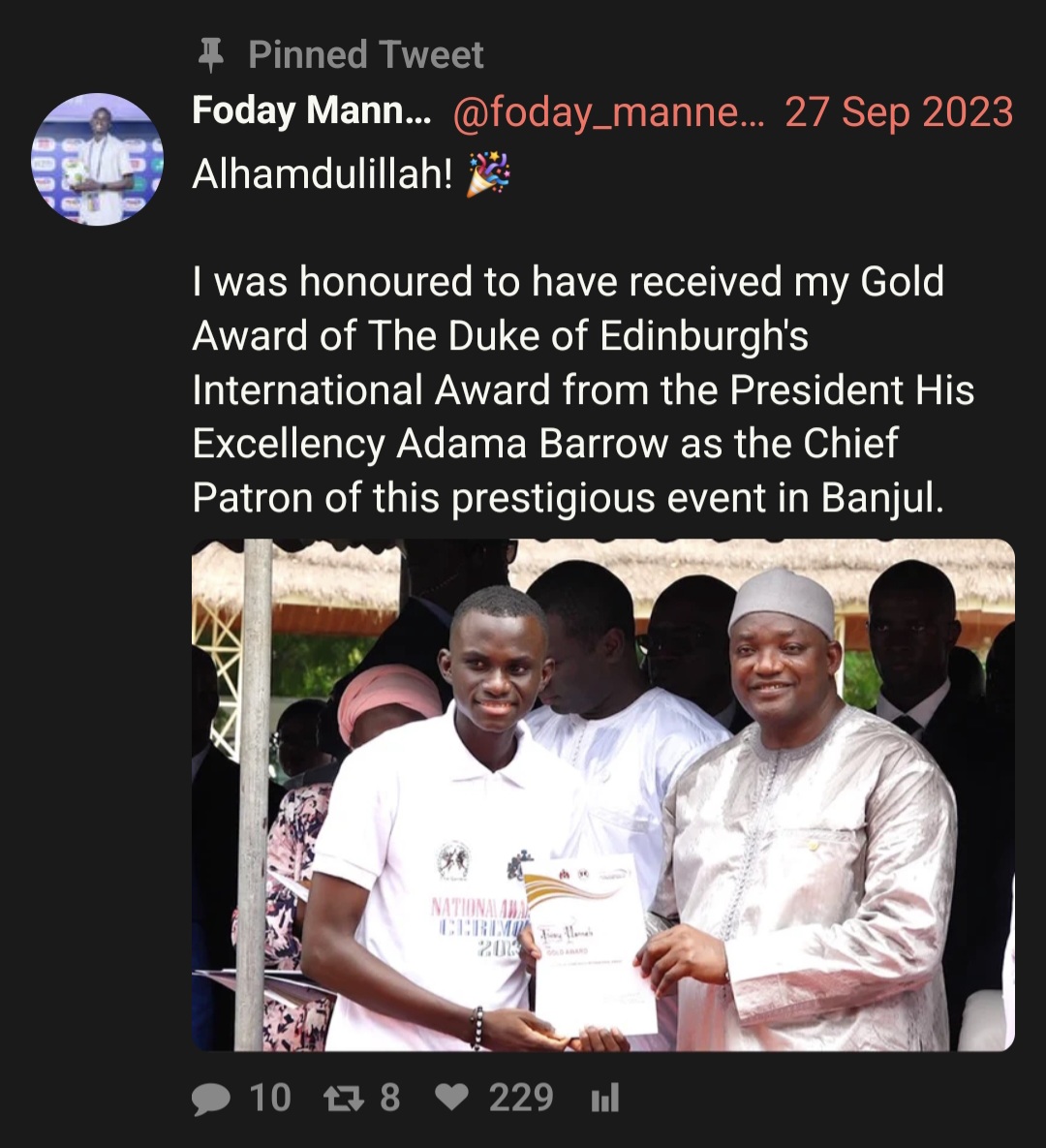This screenshot has height=1148, width=1046.
Task: Open tweet analytics bar chart icon
Action: tap(604, 1099)
